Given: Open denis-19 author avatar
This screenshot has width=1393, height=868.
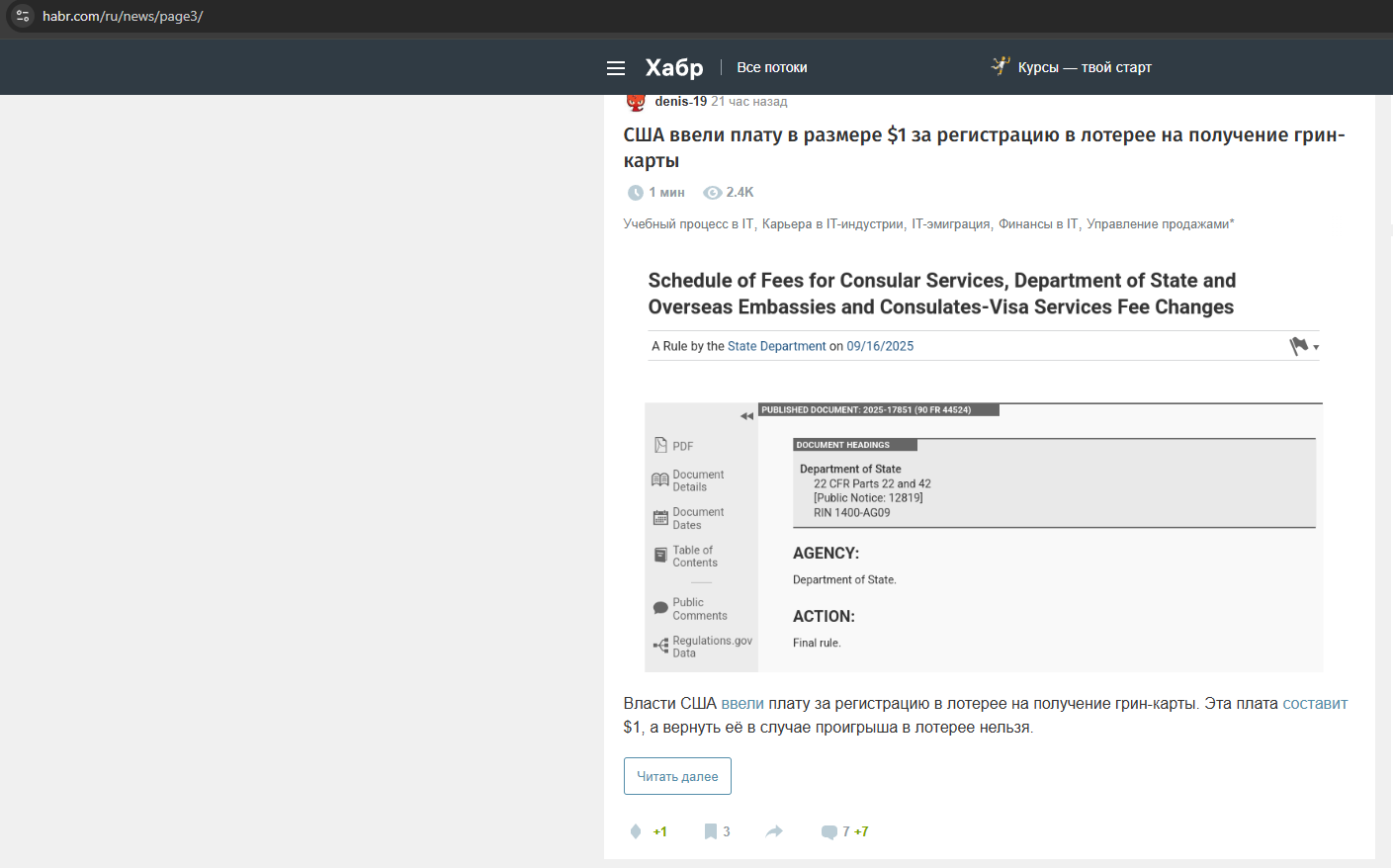Looking at the screenshot, I should click(636, 102).
